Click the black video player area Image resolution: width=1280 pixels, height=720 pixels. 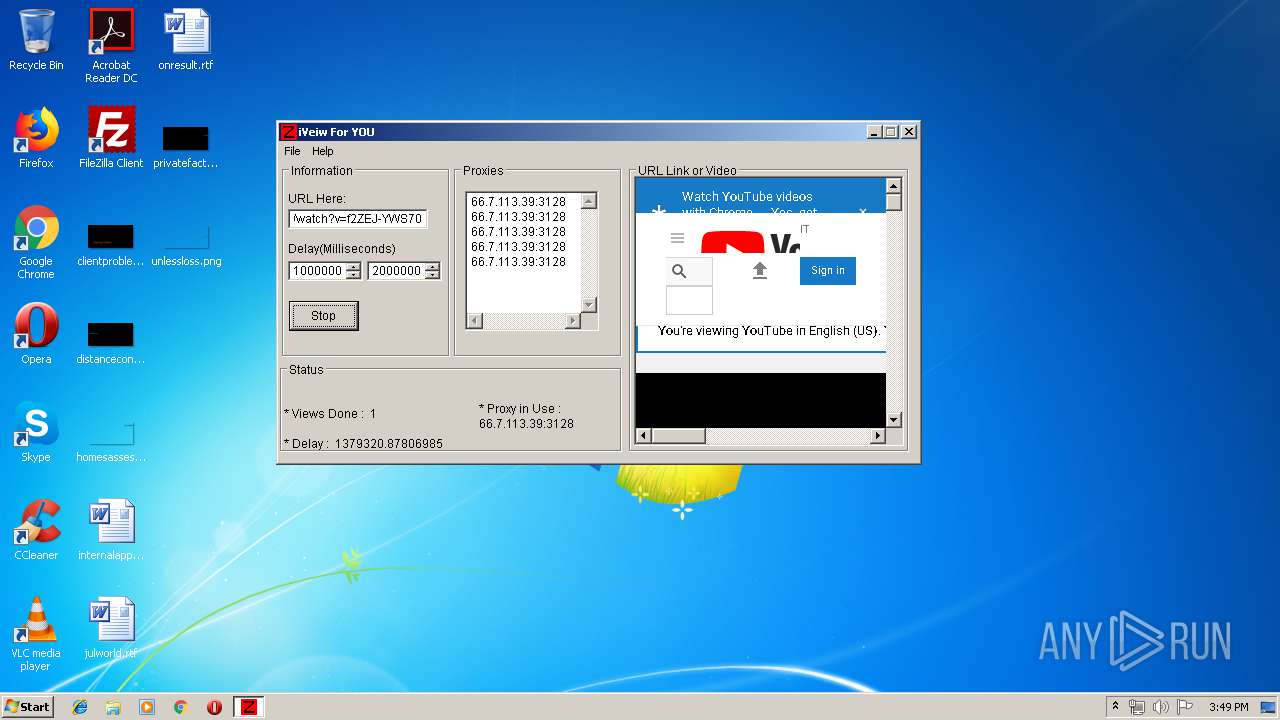click(761, 400)
